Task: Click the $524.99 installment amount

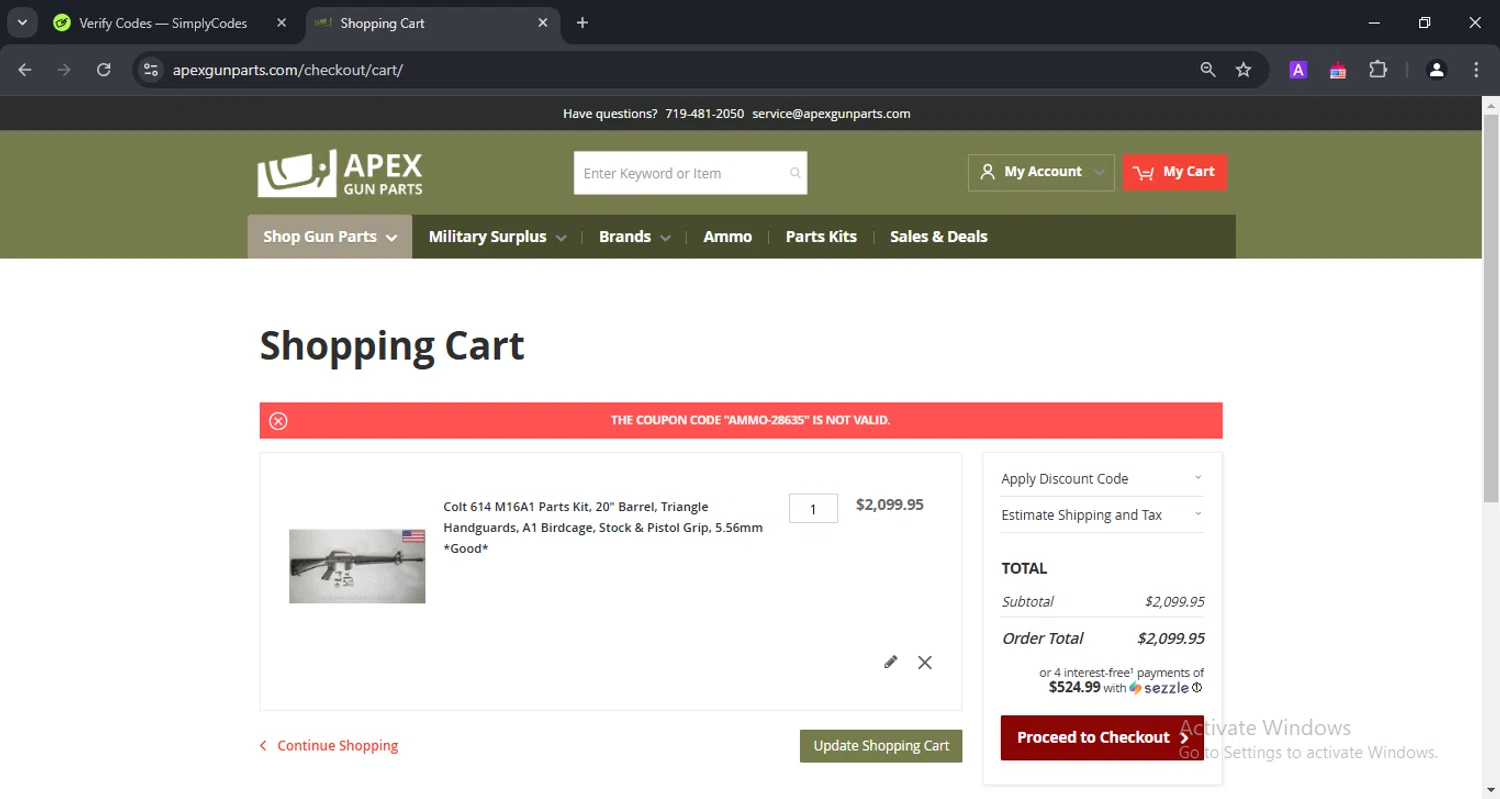Action: pos(1075,688)
